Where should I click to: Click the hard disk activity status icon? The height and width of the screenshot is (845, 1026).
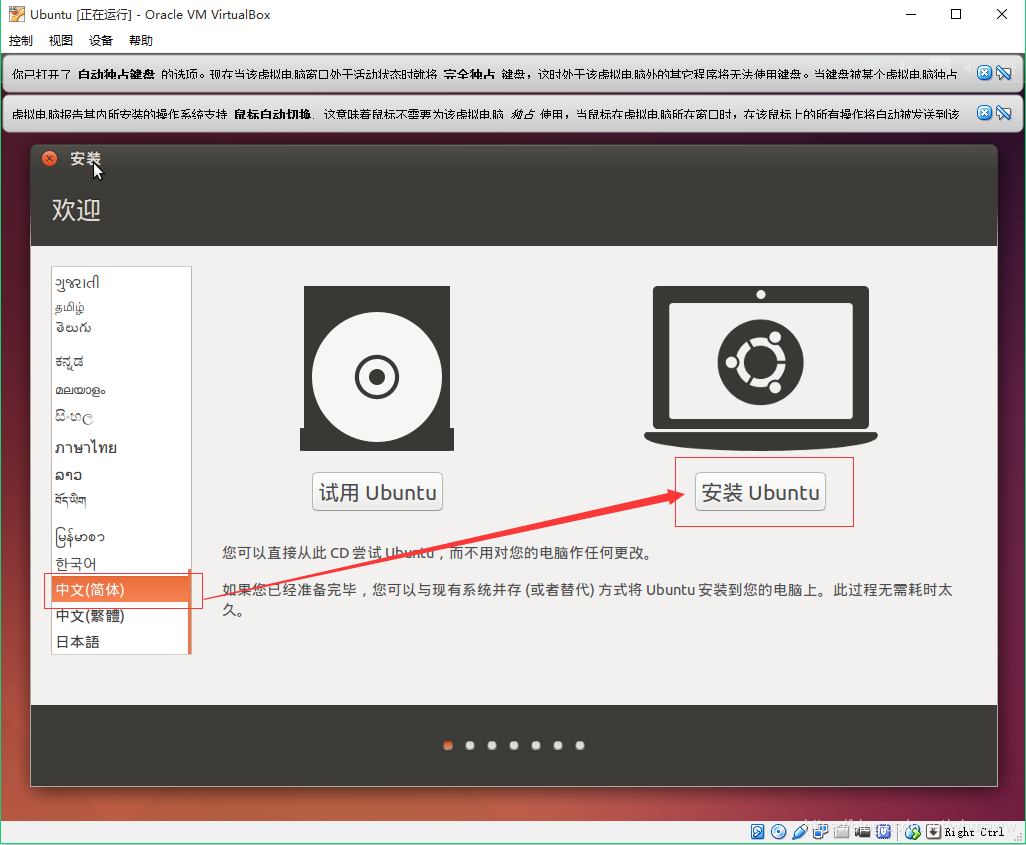(x=757, y=831)
